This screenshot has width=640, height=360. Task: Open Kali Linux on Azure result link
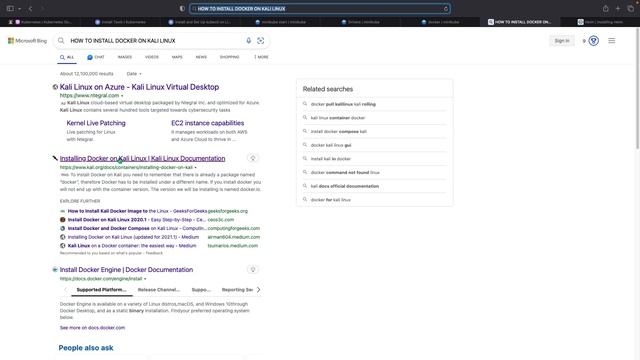pyautogui.click(x=139, y=87)
